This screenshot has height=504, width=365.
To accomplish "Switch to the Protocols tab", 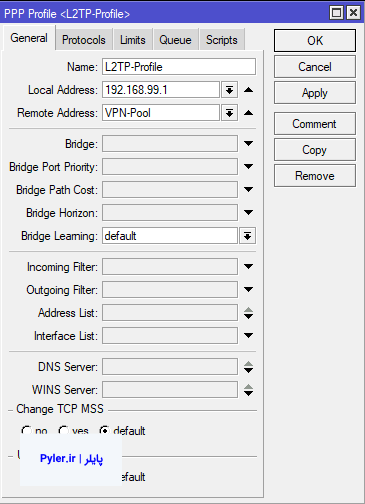I will coord(84,40).
